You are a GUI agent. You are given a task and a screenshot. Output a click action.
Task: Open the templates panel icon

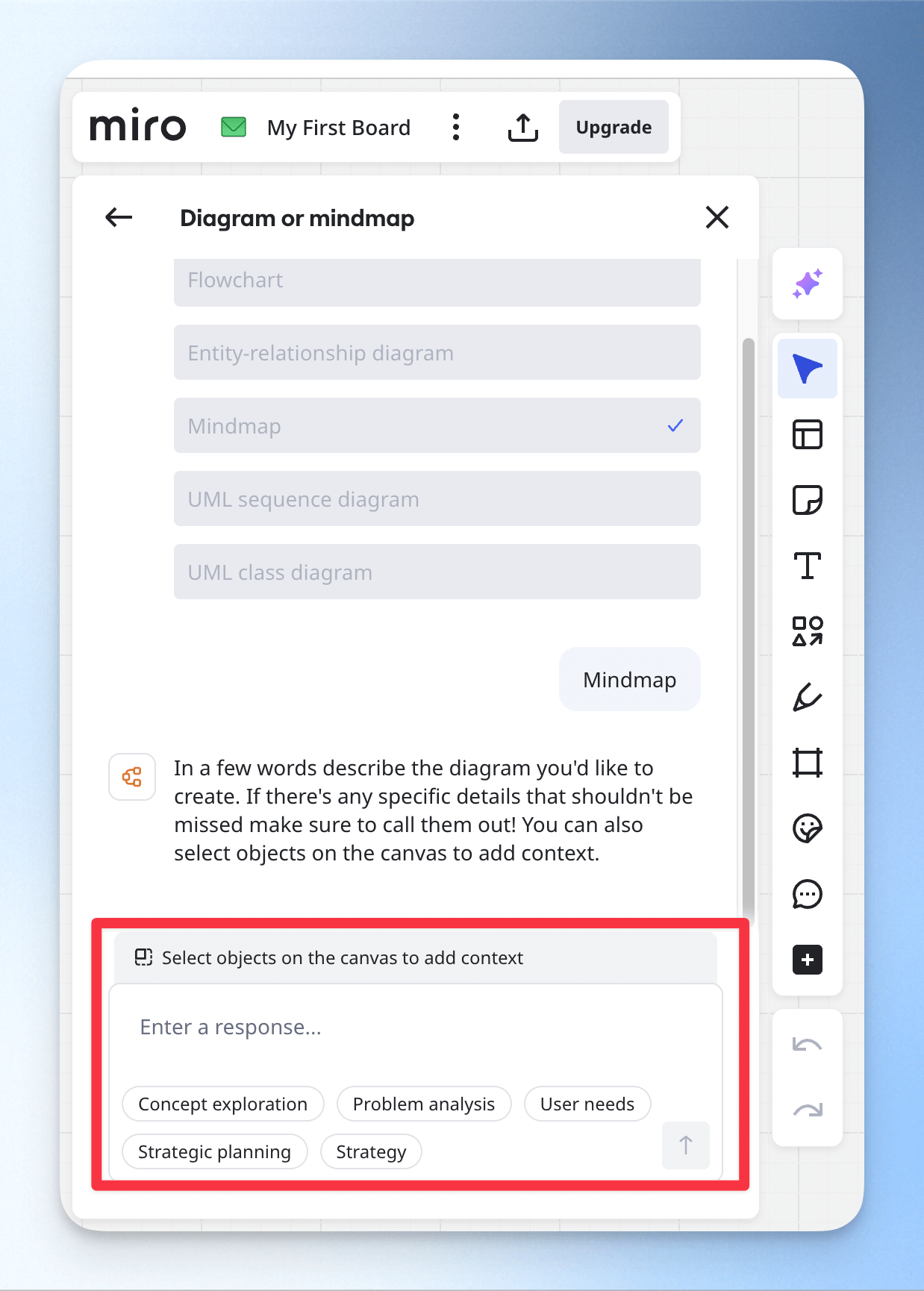click(808, 434)
